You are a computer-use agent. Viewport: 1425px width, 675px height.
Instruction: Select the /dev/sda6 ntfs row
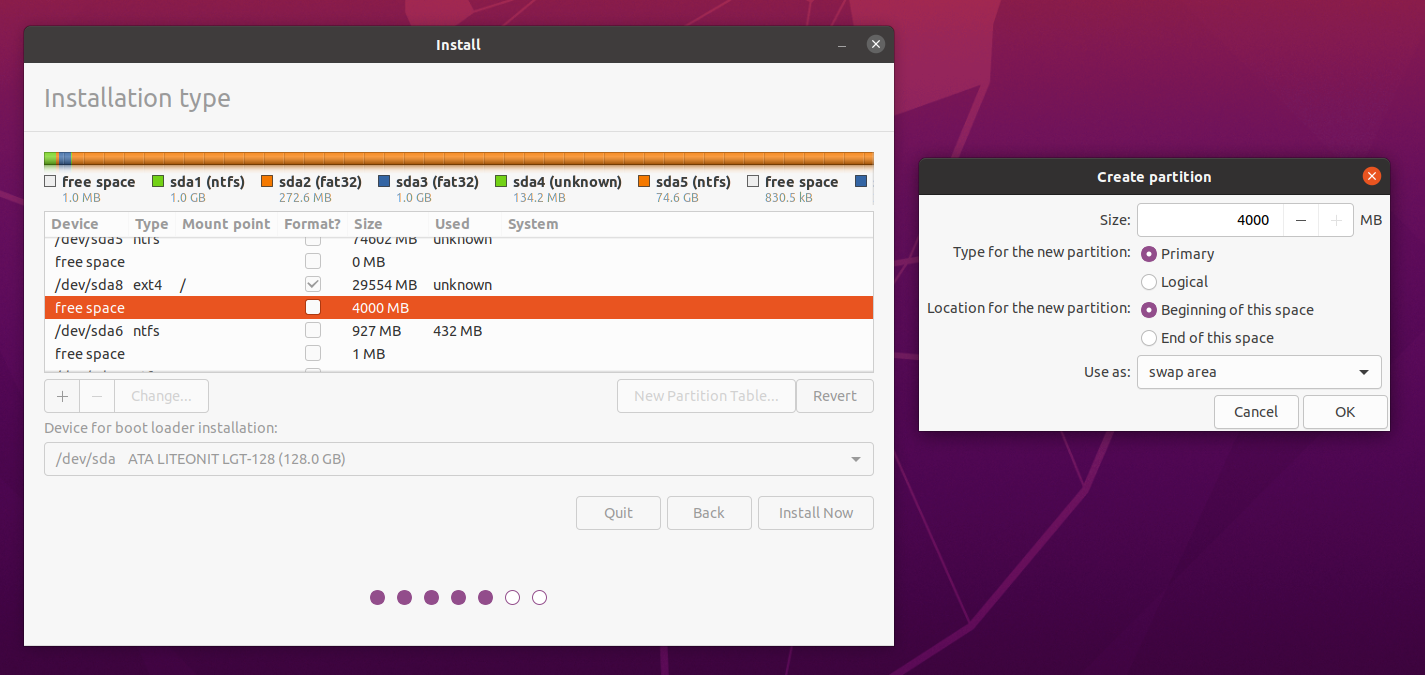tap(459, 331)
